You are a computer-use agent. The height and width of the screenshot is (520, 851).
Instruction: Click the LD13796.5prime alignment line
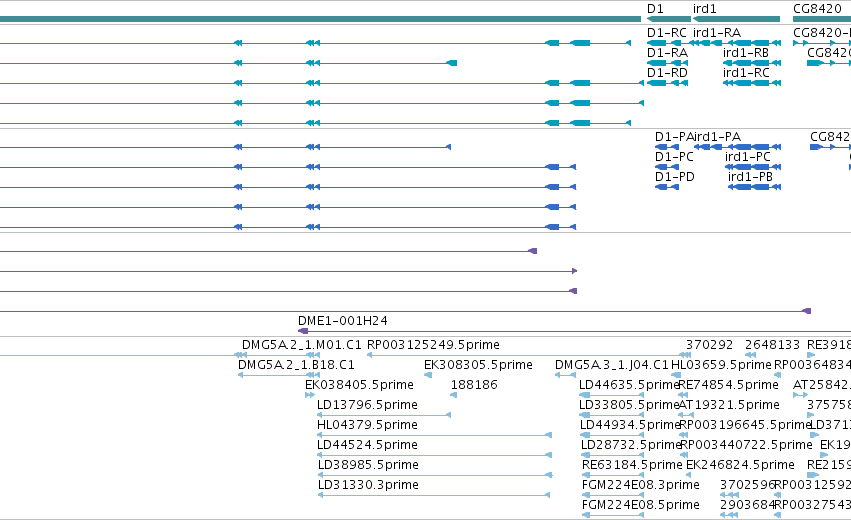click(x=384, y=415)
